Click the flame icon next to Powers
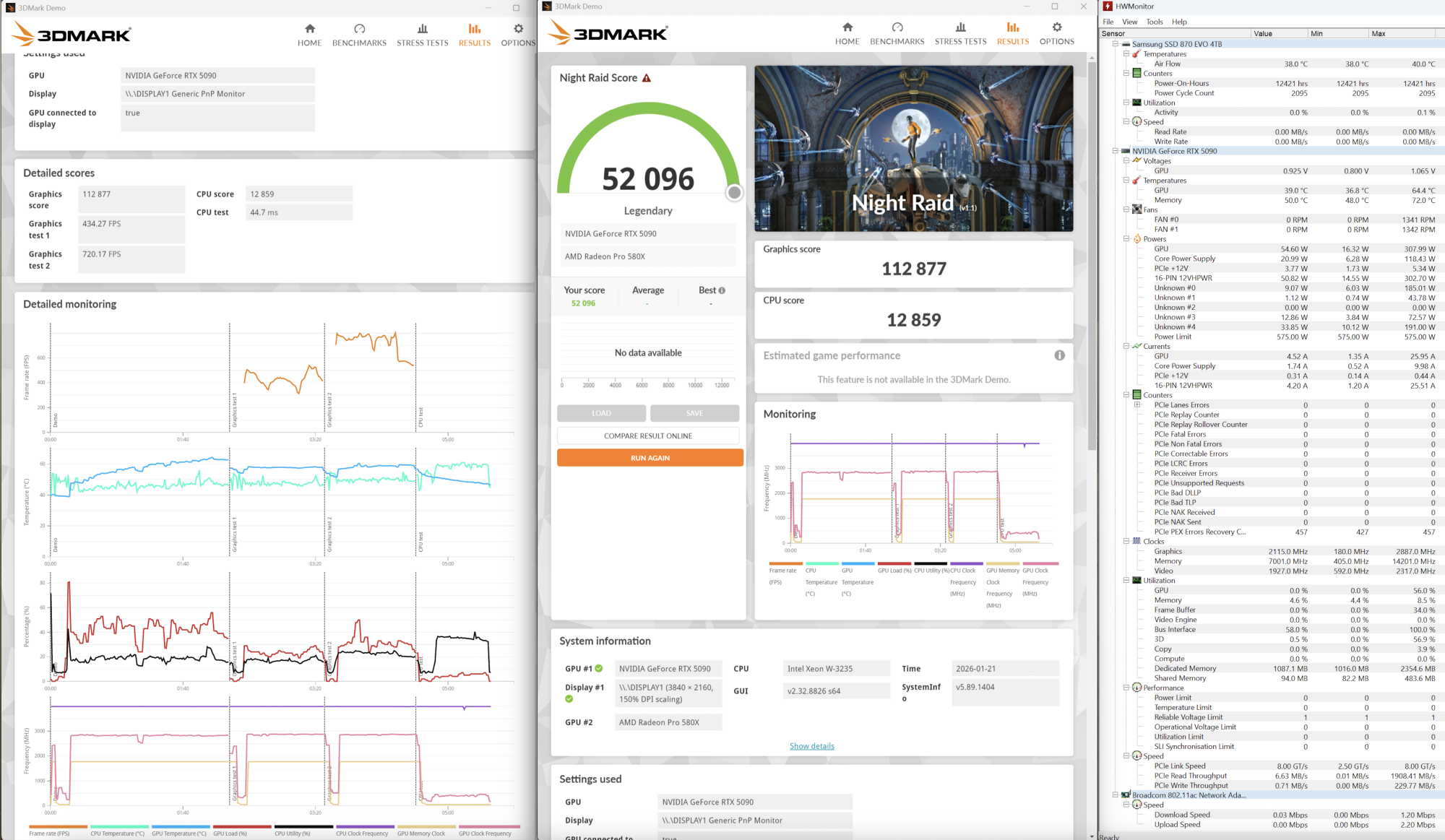1445x840 pixels. tap(1137, 239)
